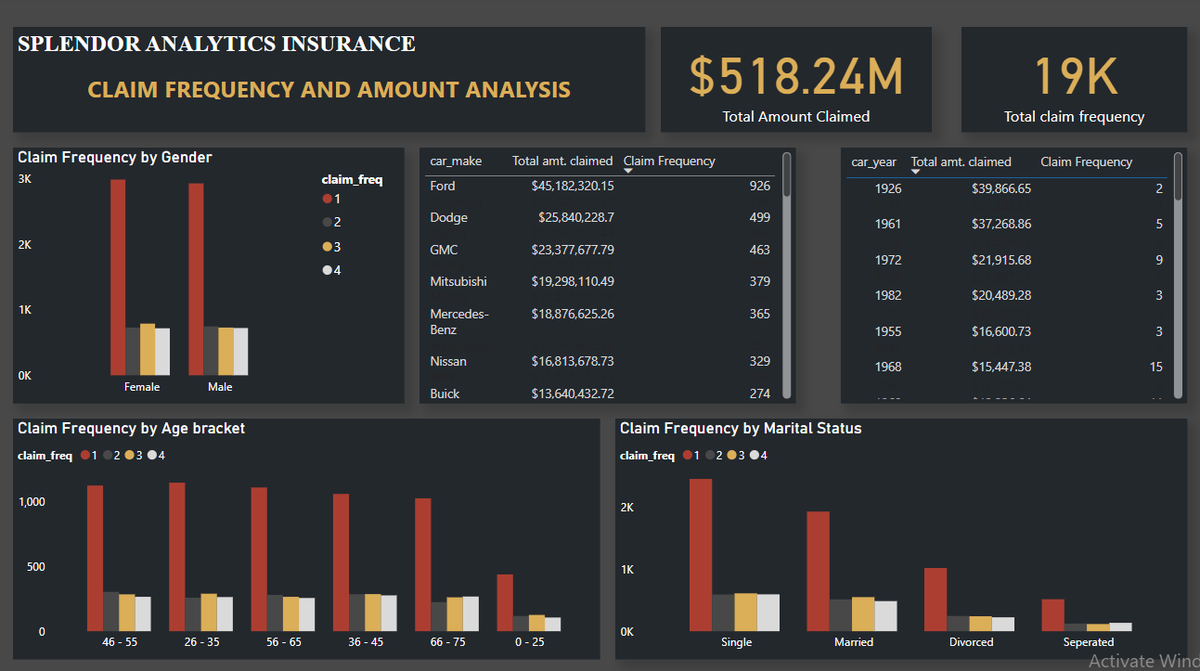
Task: Click the SPLENDOR ANALYTICS INSURANCE title
Action: pyautogui.click(x=216, y=44)
